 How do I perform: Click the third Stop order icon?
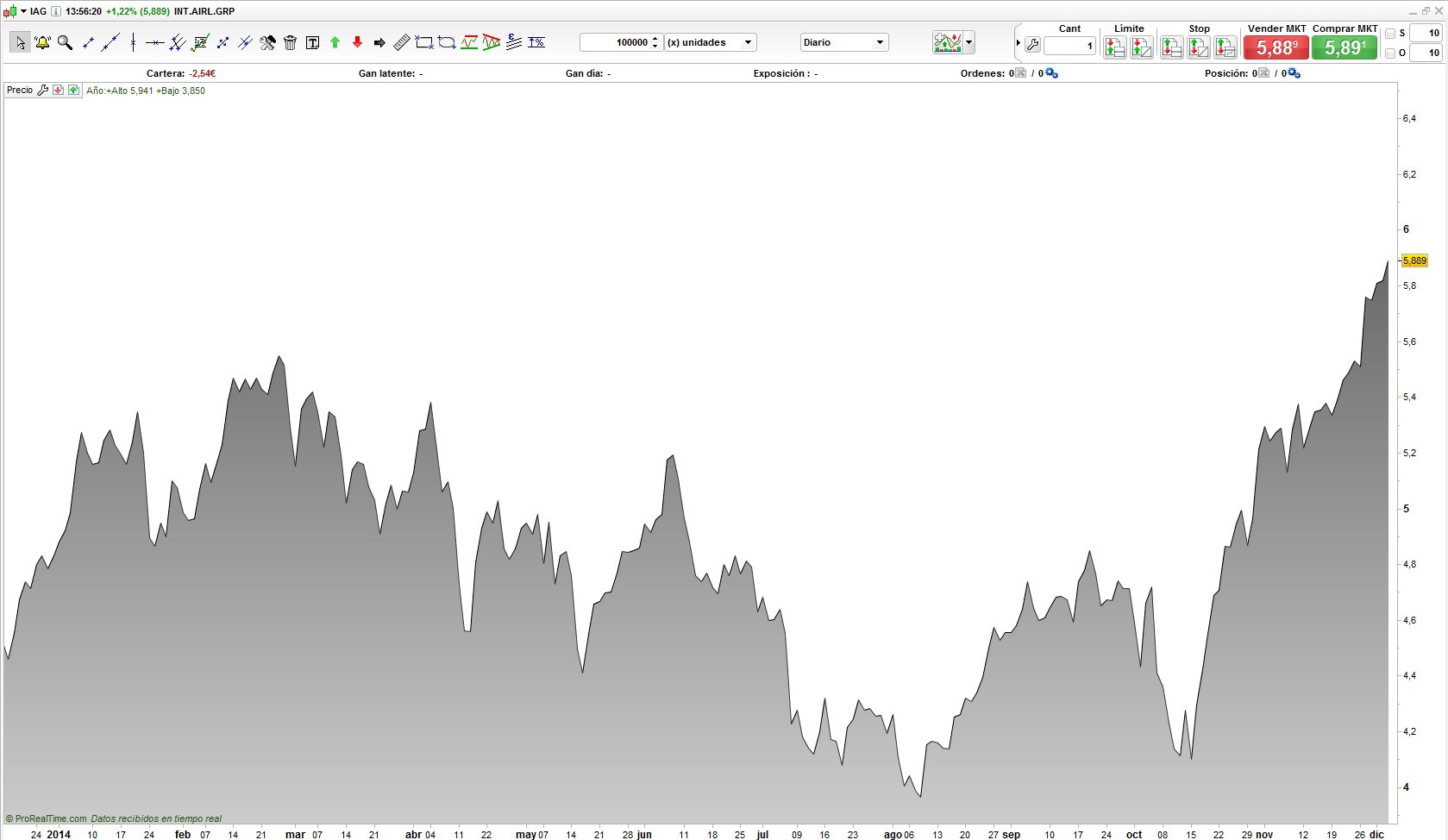1225,47
